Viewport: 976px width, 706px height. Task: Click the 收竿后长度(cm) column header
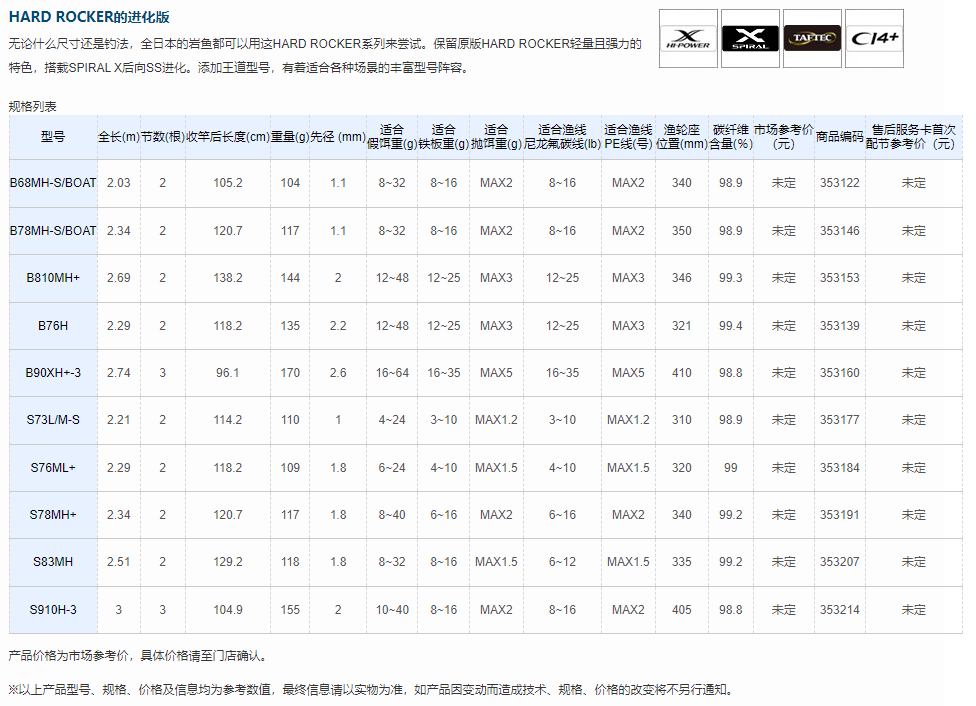tap(228, 137)
